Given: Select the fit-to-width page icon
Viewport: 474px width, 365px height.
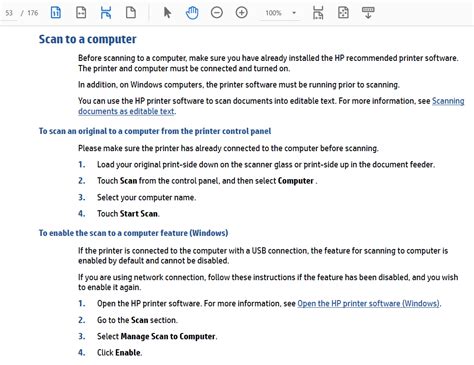Looking at the screenshot, I should (x=81, y=13).
